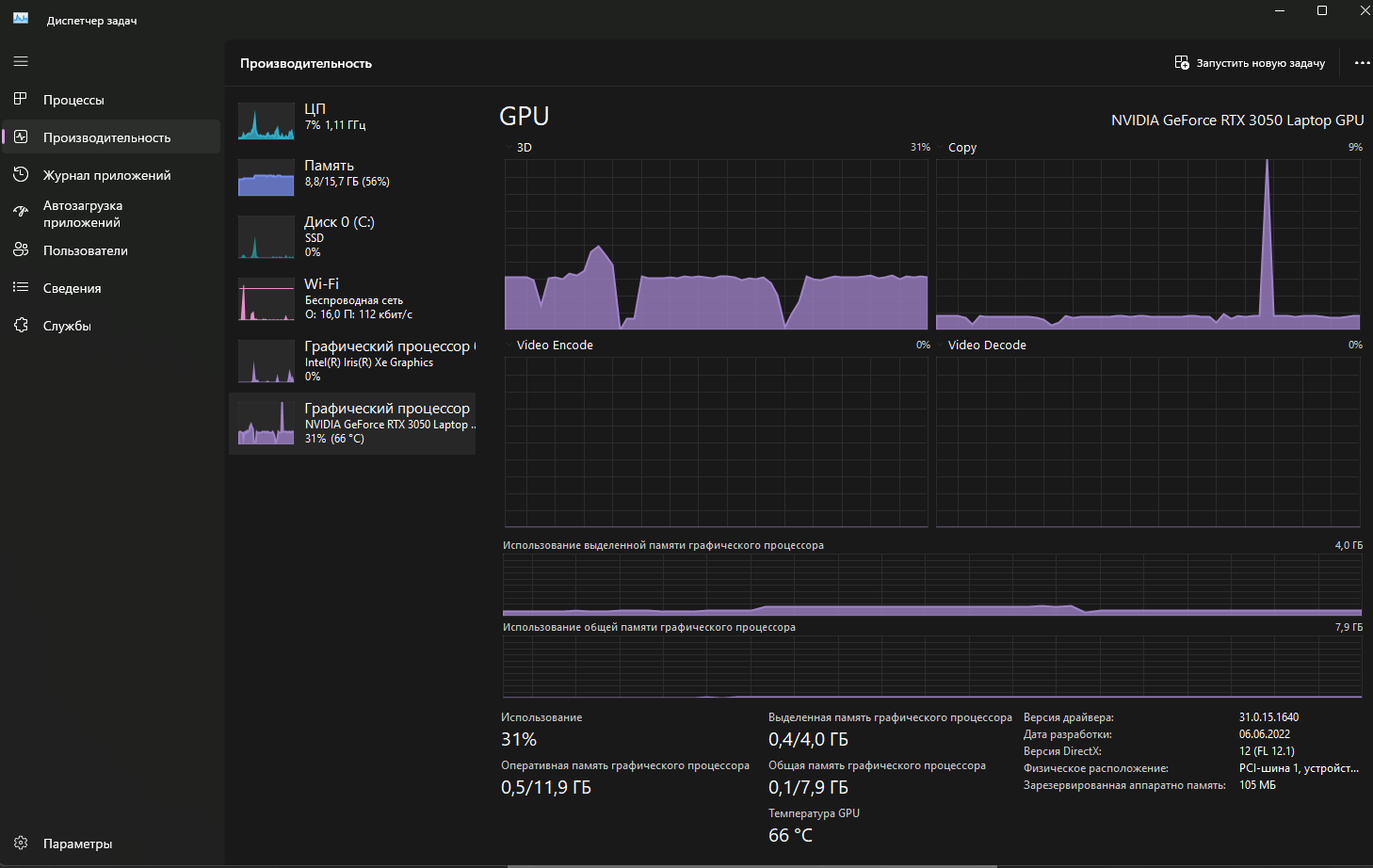The height and width of the screenshot is (868, 1373).
Task: Click the shared GPU memory usage graph
Action: pos(932,667)
